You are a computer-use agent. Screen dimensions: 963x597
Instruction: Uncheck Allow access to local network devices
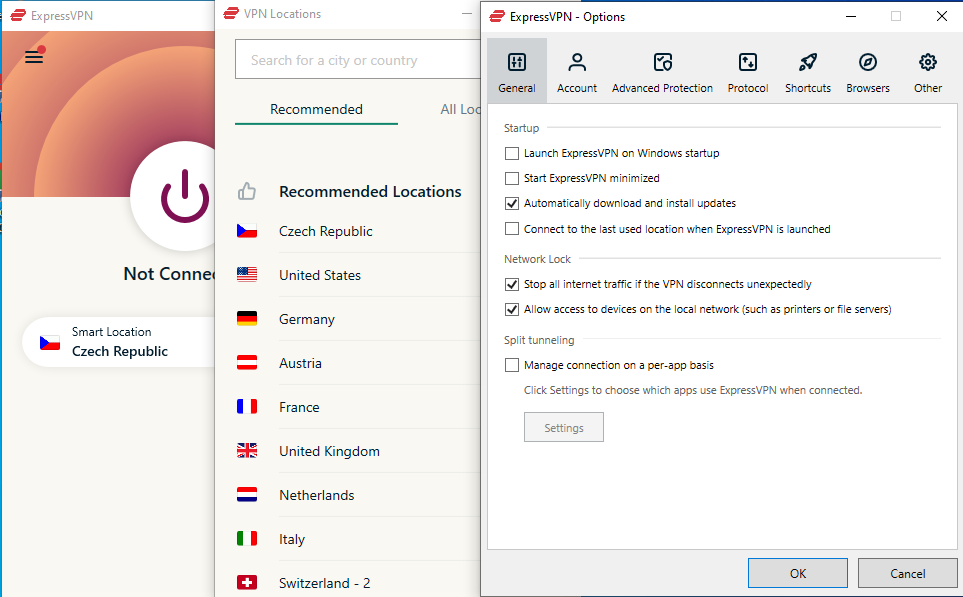pyautogui.click(x=511, y=308)
